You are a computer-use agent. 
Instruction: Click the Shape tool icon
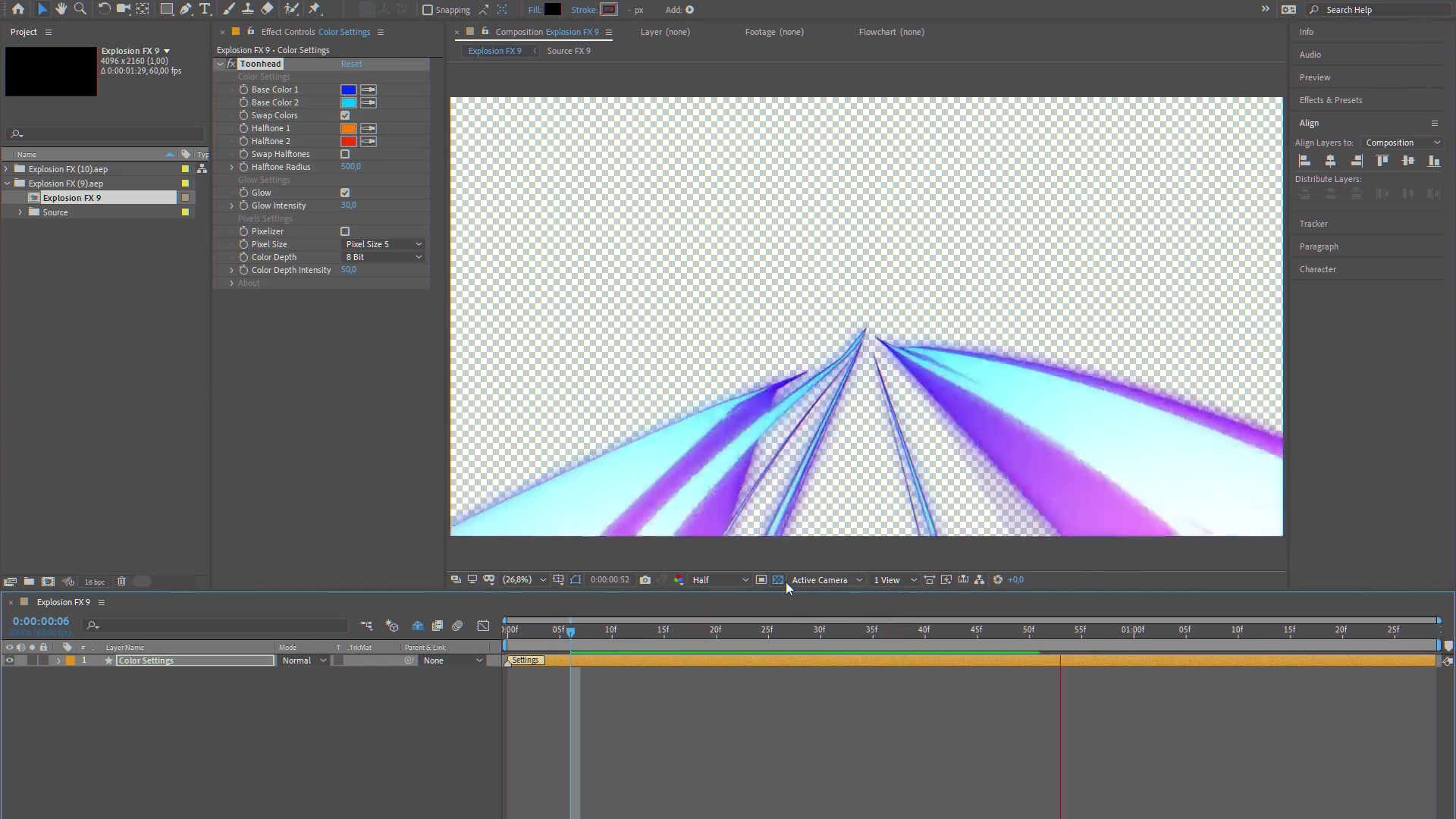tap(163, 9)
